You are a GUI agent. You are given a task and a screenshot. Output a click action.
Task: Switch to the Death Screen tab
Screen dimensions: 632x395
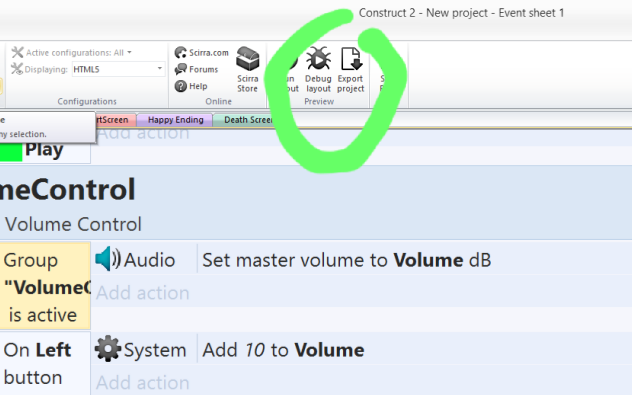[x=245, y=120]
